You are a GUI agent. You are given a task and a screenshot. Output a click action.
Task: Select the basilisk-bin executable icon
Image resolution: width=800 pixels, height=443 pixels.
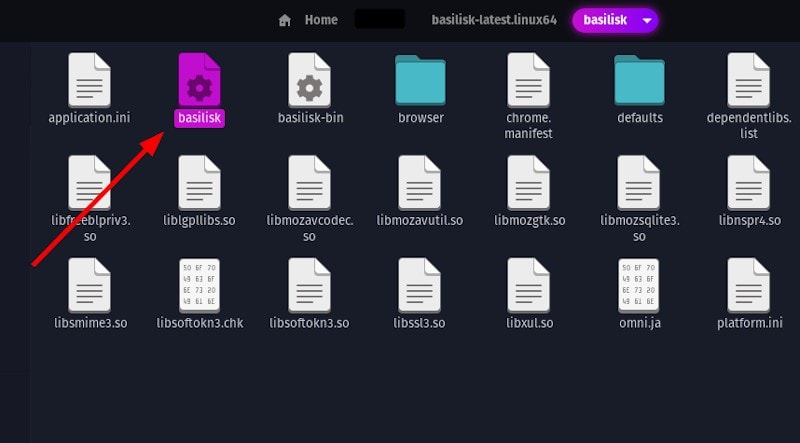pyautogui.click(x=309, y=80)
